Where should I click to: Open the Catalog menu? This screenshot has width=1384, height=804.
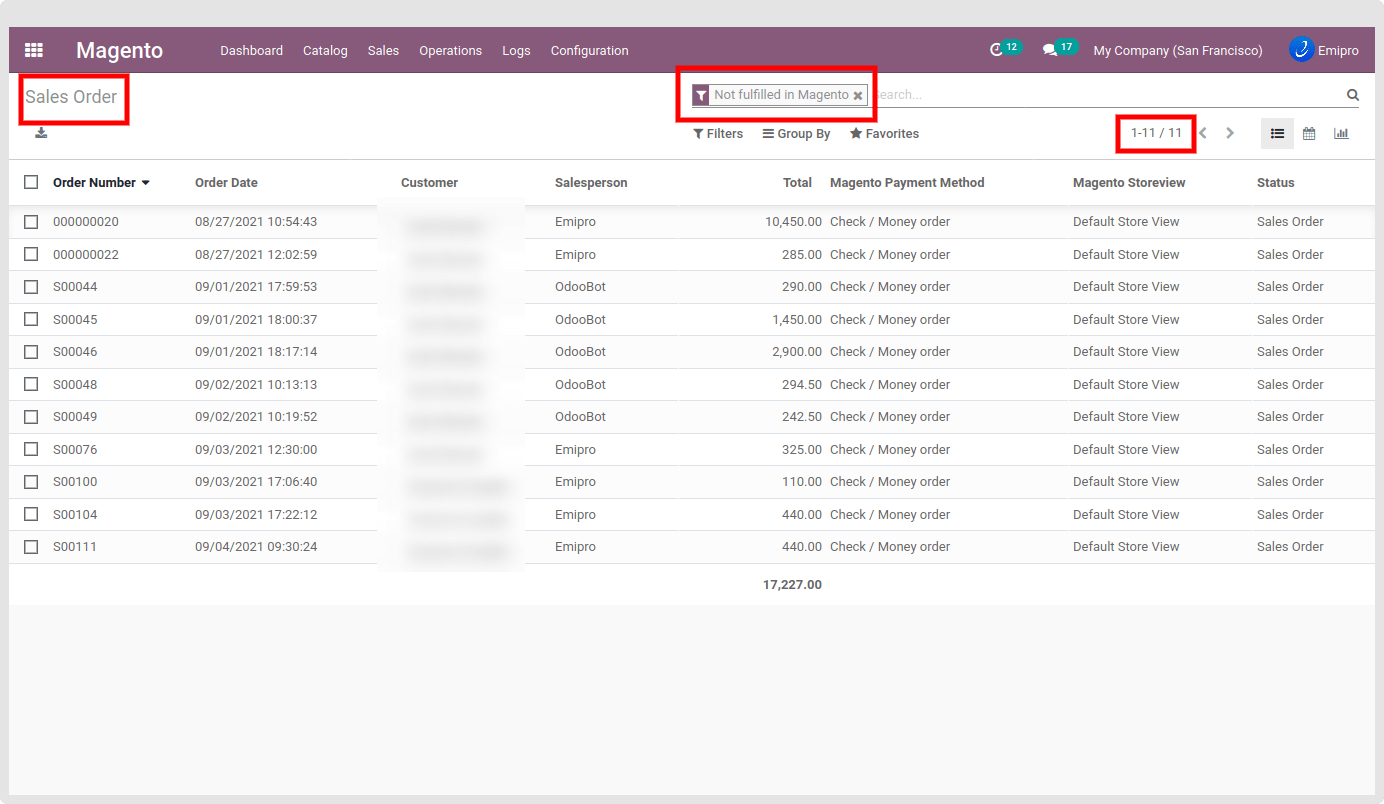325,50
